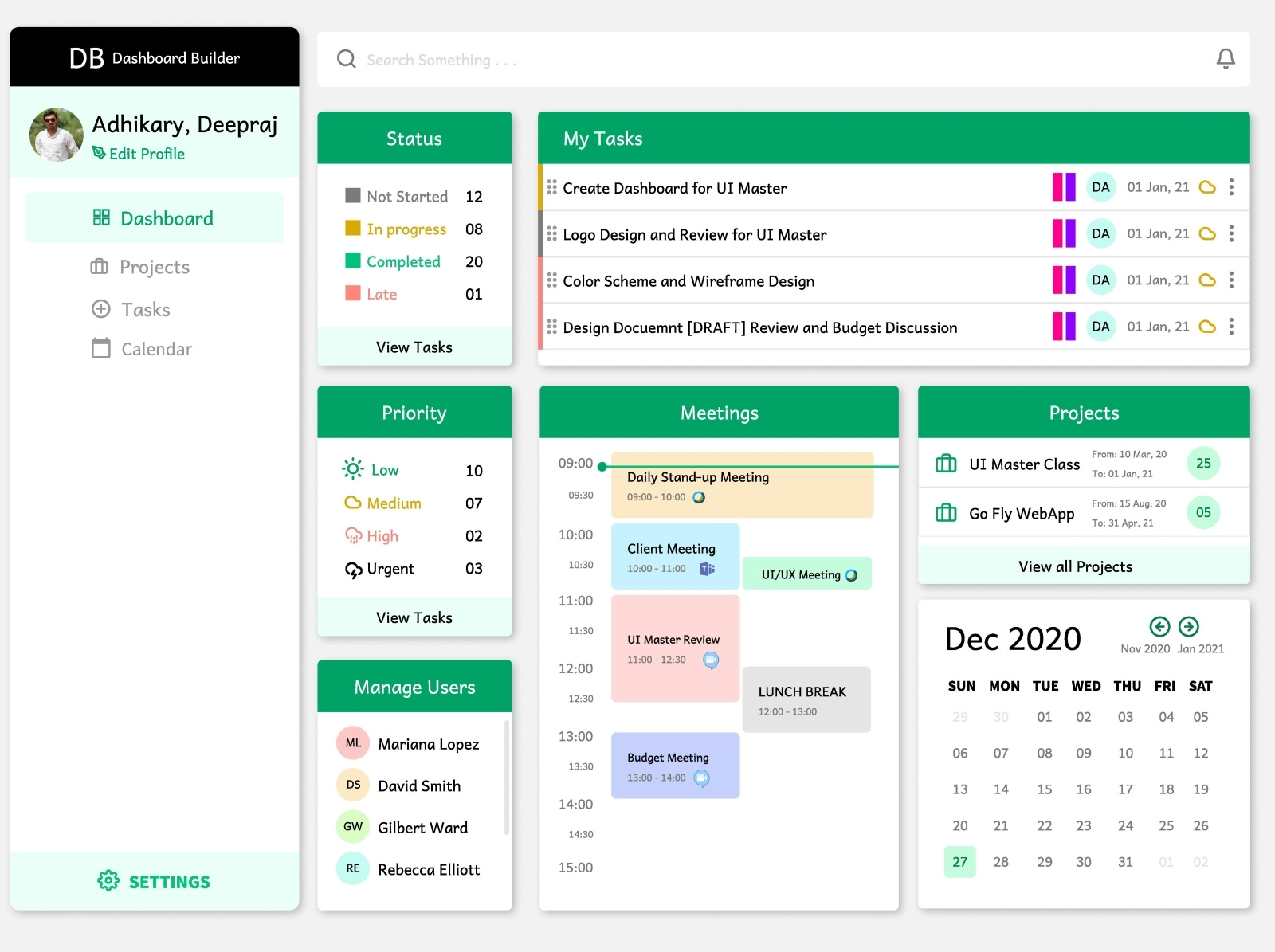The height and width of the screenshot is (952, 1275).
Task: Click the sun icon next to Low priority
Action: pyautogui.click(x=351, y=469)
